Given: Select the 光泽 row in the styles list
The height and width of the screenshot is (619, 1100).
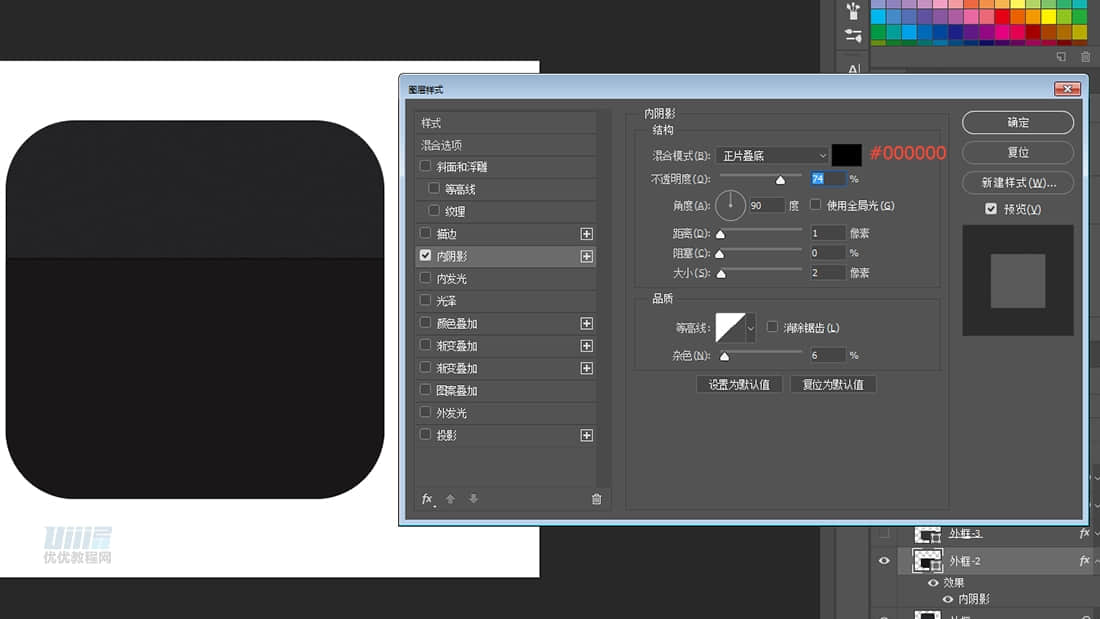Looking at the screenshot, I should pos(505,301).
